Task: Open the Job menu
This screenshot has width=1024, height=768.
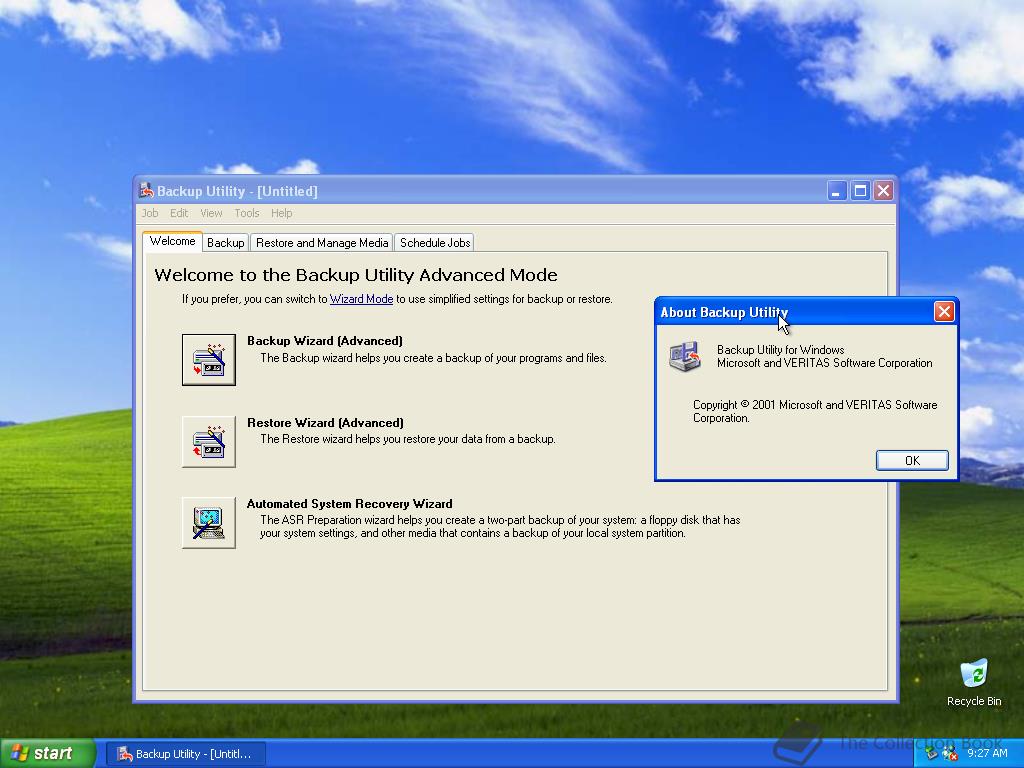Action: (x=150, y=213)
